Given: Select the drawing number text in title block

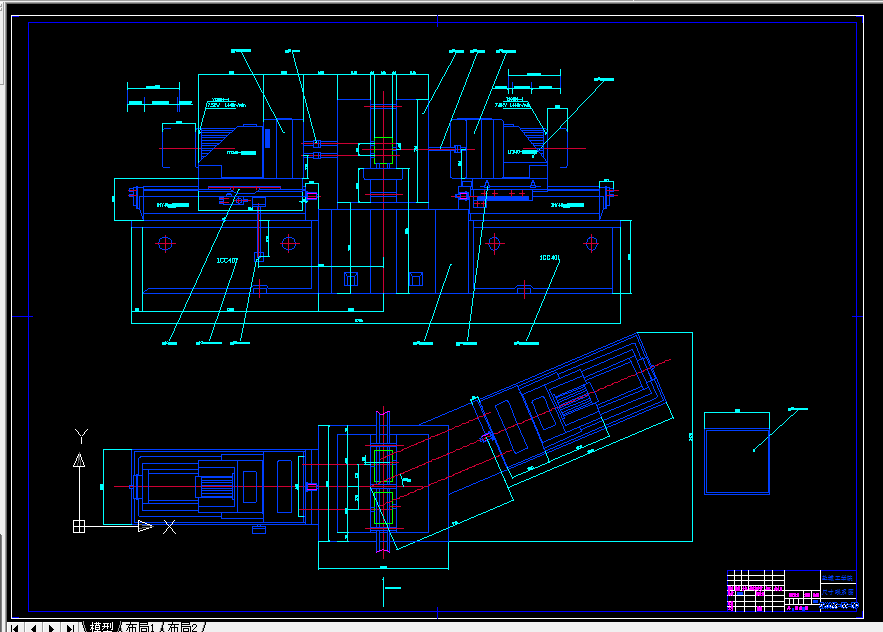Looking at the screenshot, I should coord(839,606).
